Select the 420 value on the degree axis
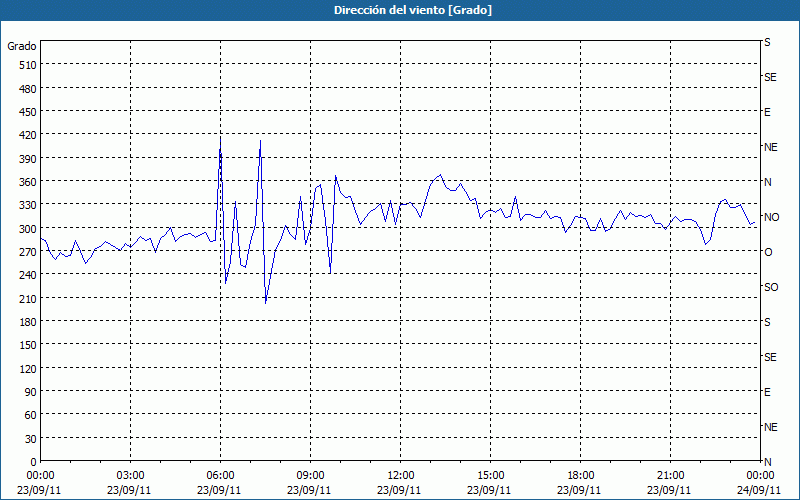 click(28, 135)
